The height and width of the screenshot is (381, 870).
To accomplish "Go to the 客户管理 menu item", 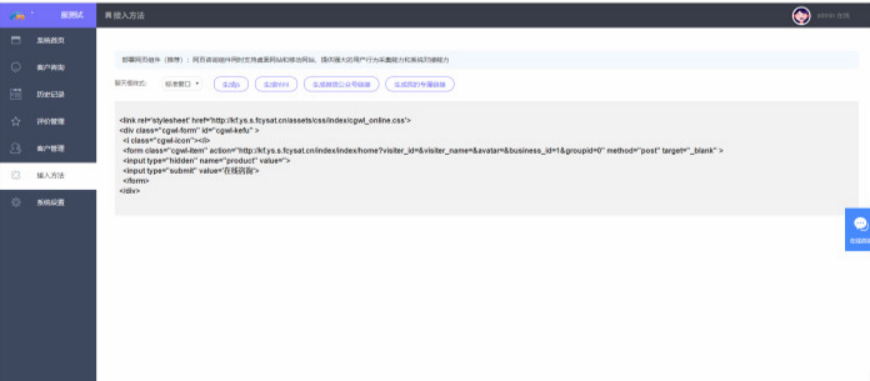I will [x=48, y=148].
